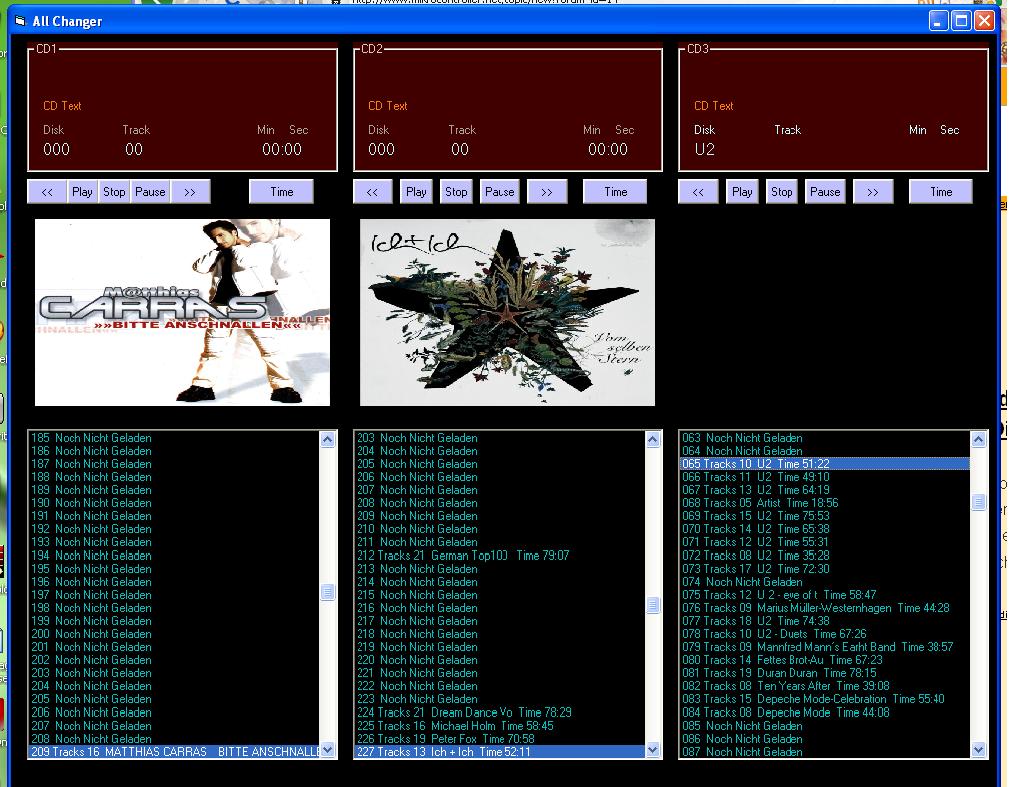Stop playback on CD1
This screenshot has width=1014, height=787.
pos(114,192)
